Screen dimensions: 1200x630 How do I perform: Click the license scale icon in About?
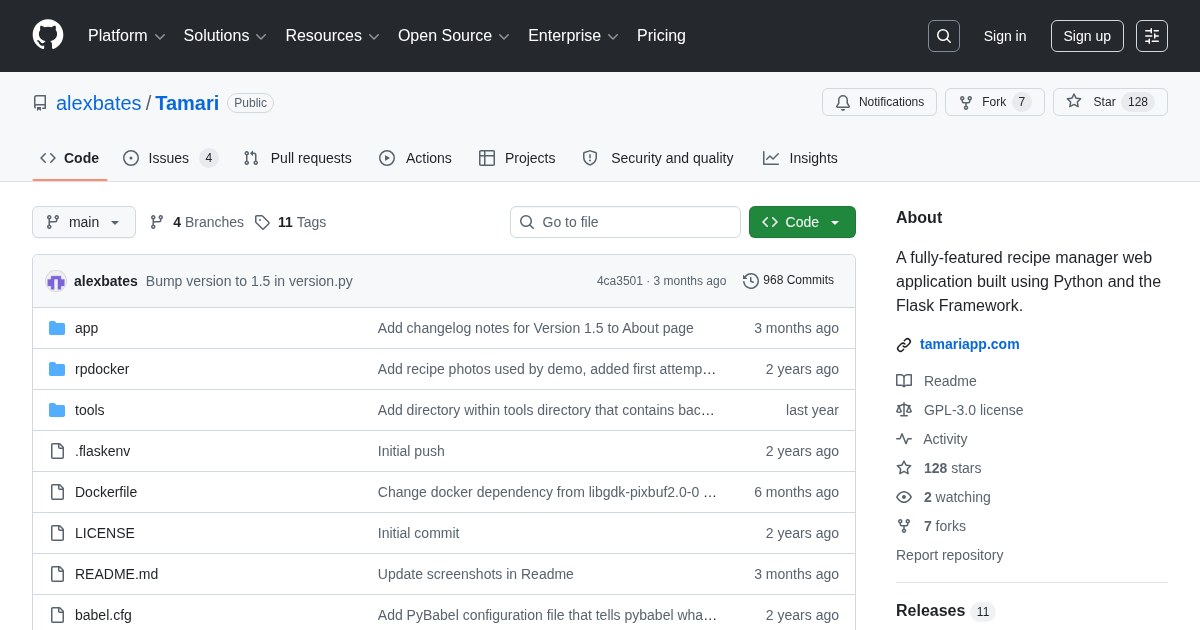coord(904,410)
